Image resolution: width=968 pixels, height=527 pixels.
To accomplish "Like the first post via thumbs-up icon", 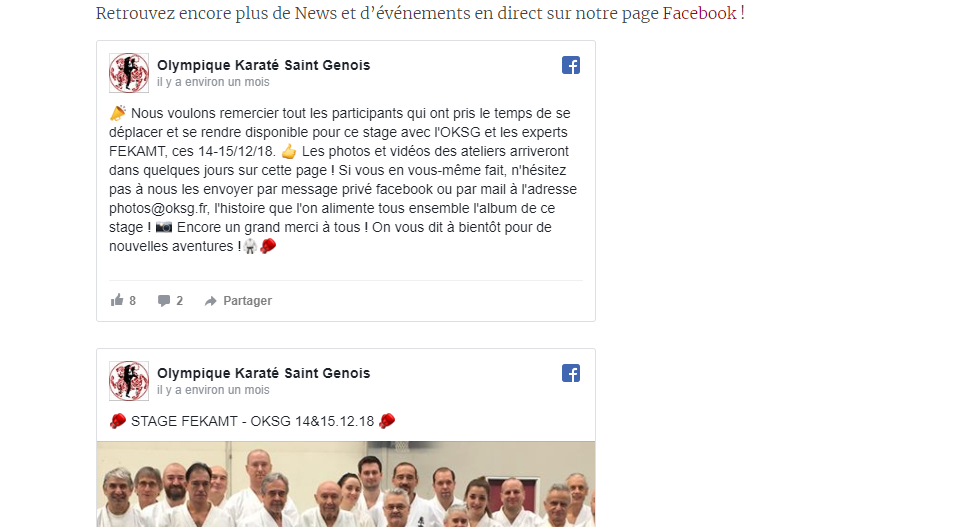I will pos(117,301).
